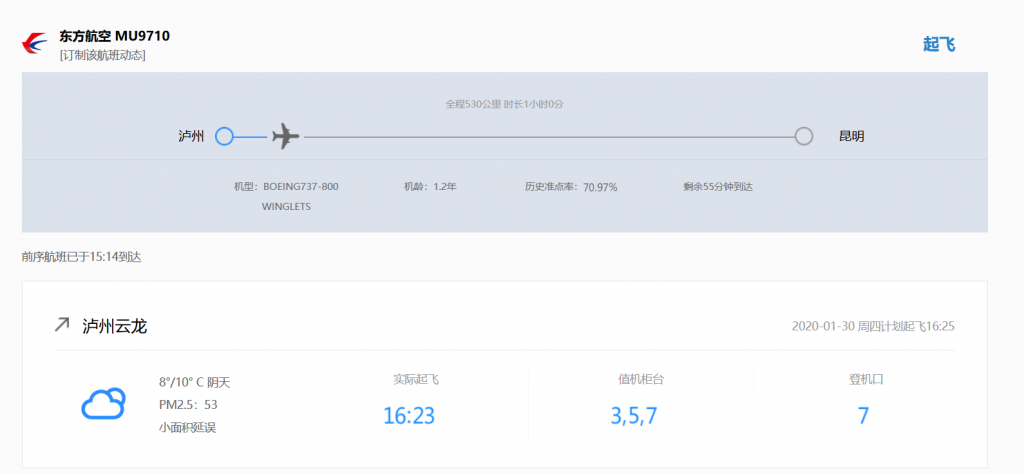Viewport: 1024px width, 474px height.
Task: Click the 东方航空 MU9710 flight title
Action: [114, 36]
